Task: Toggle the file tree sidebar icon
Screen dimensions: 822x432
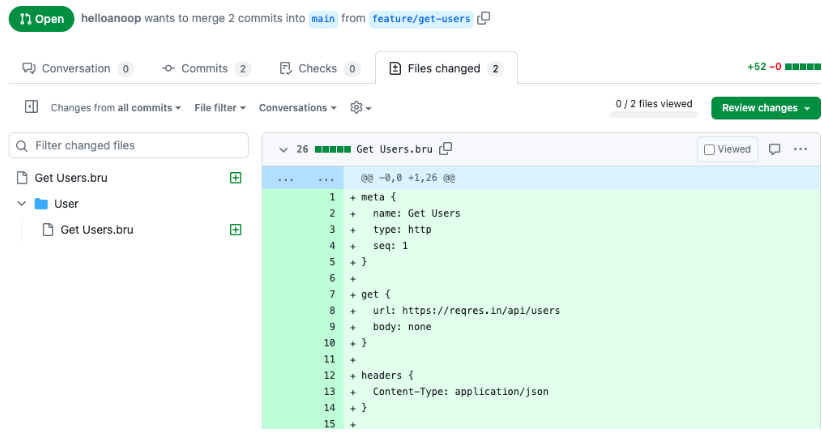Action: (31, 107)
